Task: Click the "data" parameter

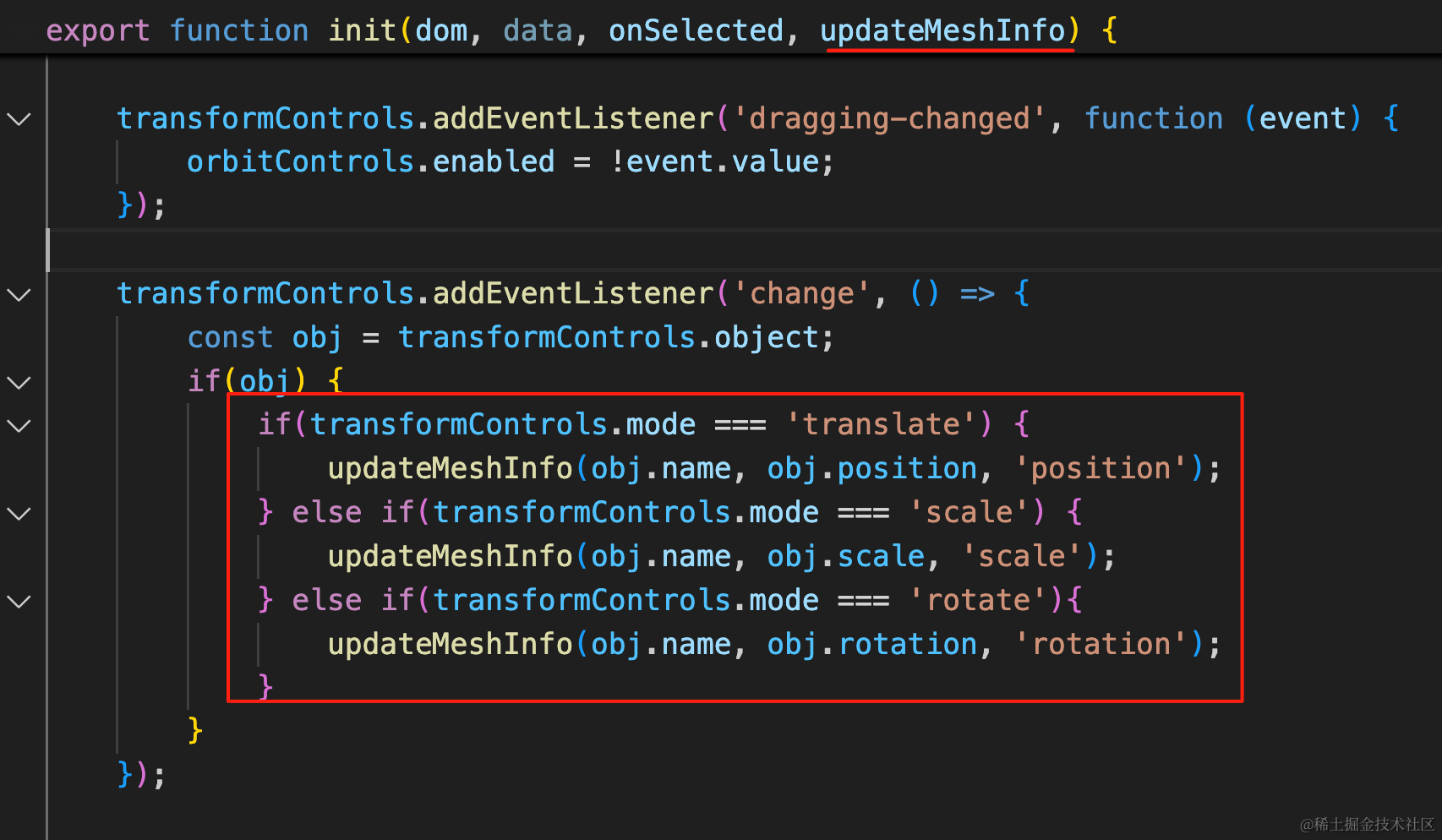Action: (x=538, y=31)
